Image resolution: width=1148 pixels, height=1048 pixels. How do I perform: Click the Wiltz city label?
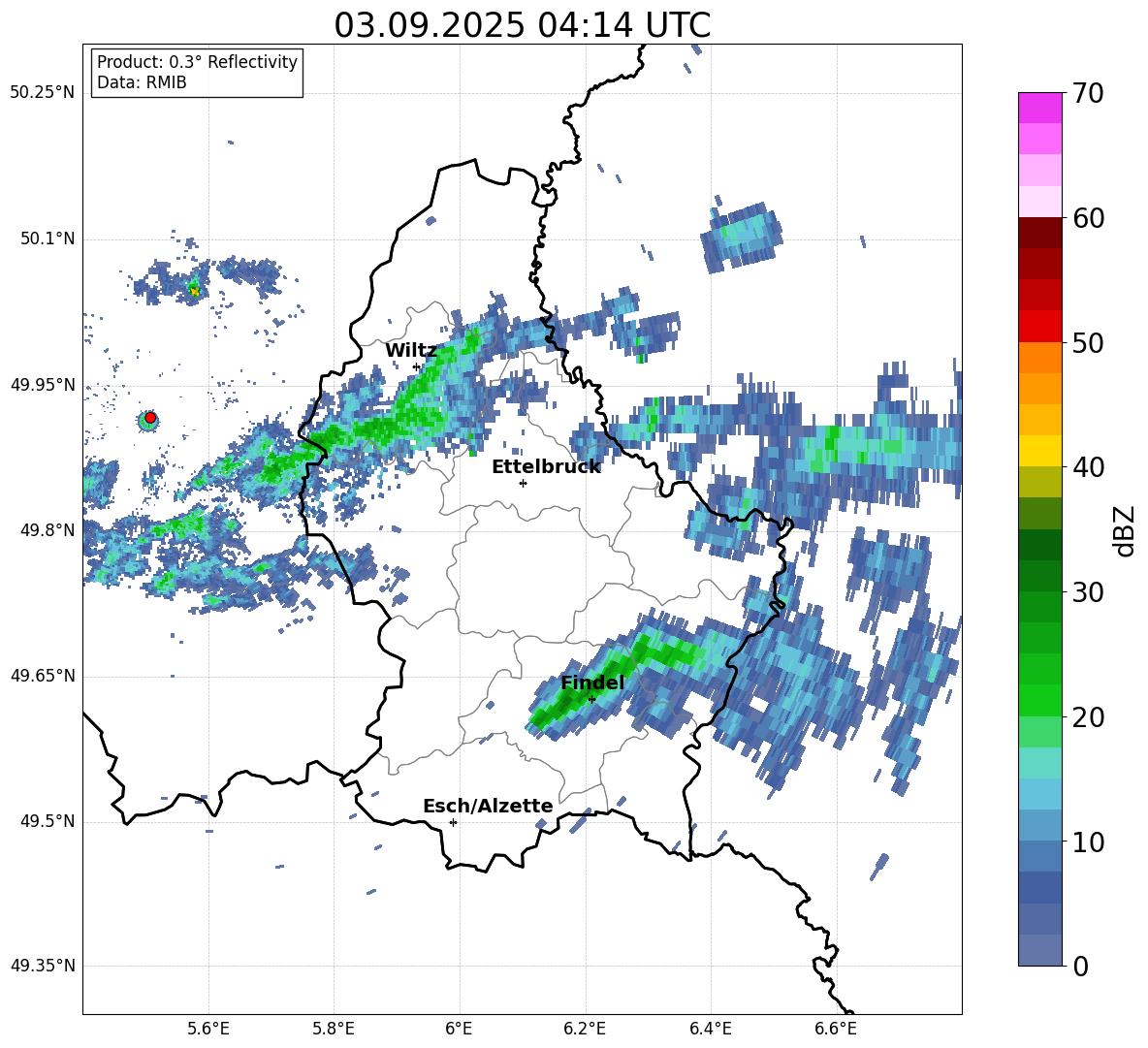(411, 351)
